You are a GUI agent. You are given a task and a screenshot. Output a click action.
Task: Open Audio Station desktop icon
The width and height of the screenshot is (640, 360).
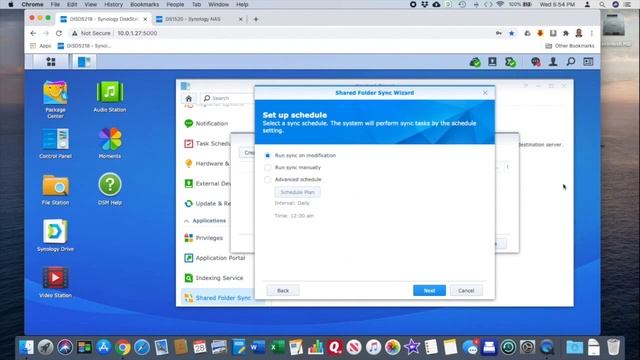110,96
